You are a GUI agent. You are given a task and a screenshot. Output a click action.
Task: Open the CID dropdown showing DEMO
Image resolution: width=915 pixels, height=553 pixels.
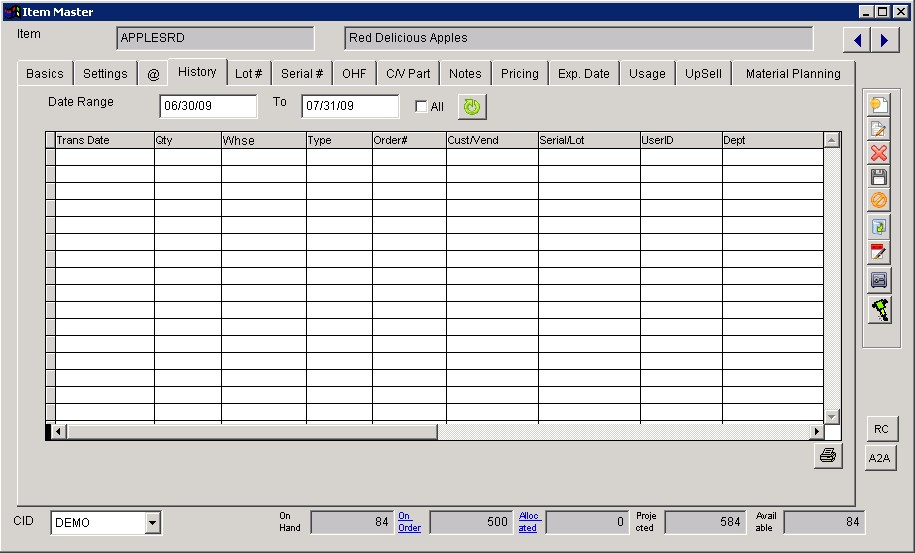pos(152,522)
